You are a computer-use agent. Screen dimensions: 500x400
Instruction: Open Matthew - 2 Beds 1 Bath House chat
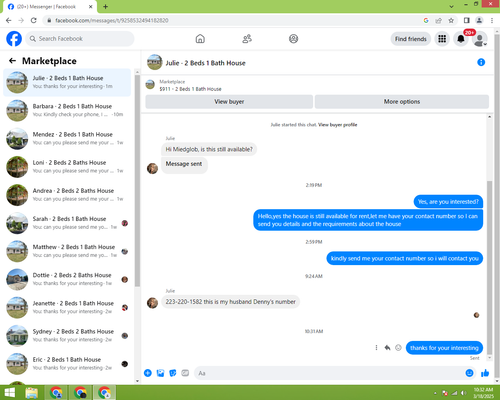(x=67, y=251)
